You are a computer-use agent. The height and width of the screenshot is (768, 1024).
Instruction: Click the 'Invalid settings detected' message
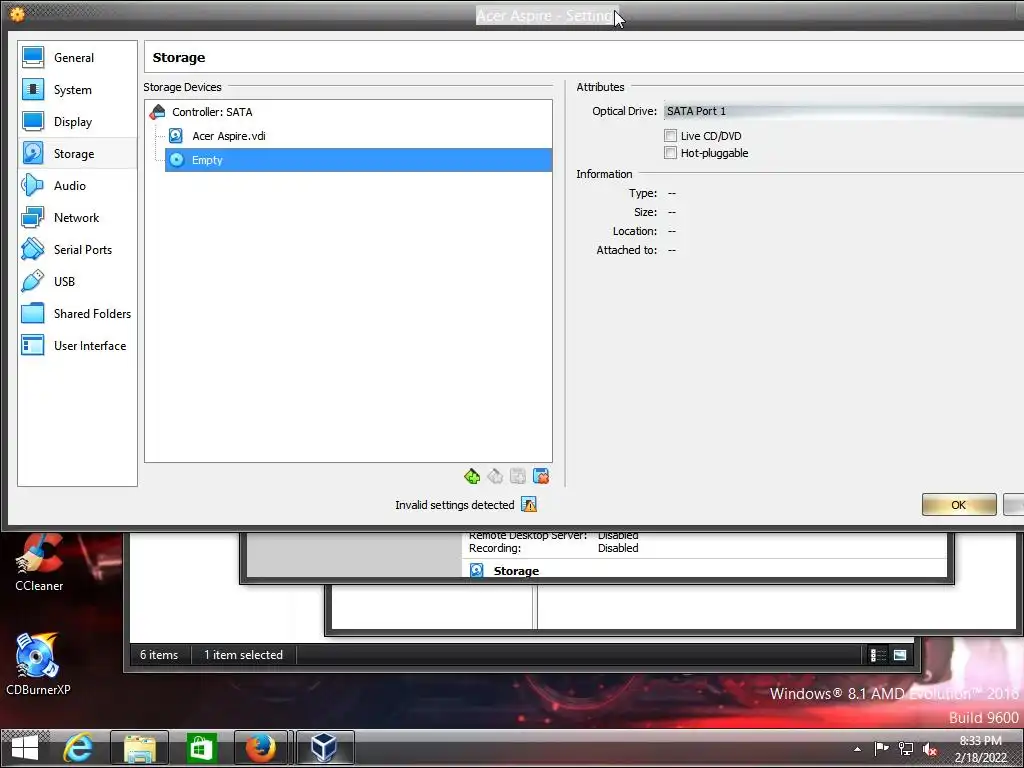(x=455, y=505)
